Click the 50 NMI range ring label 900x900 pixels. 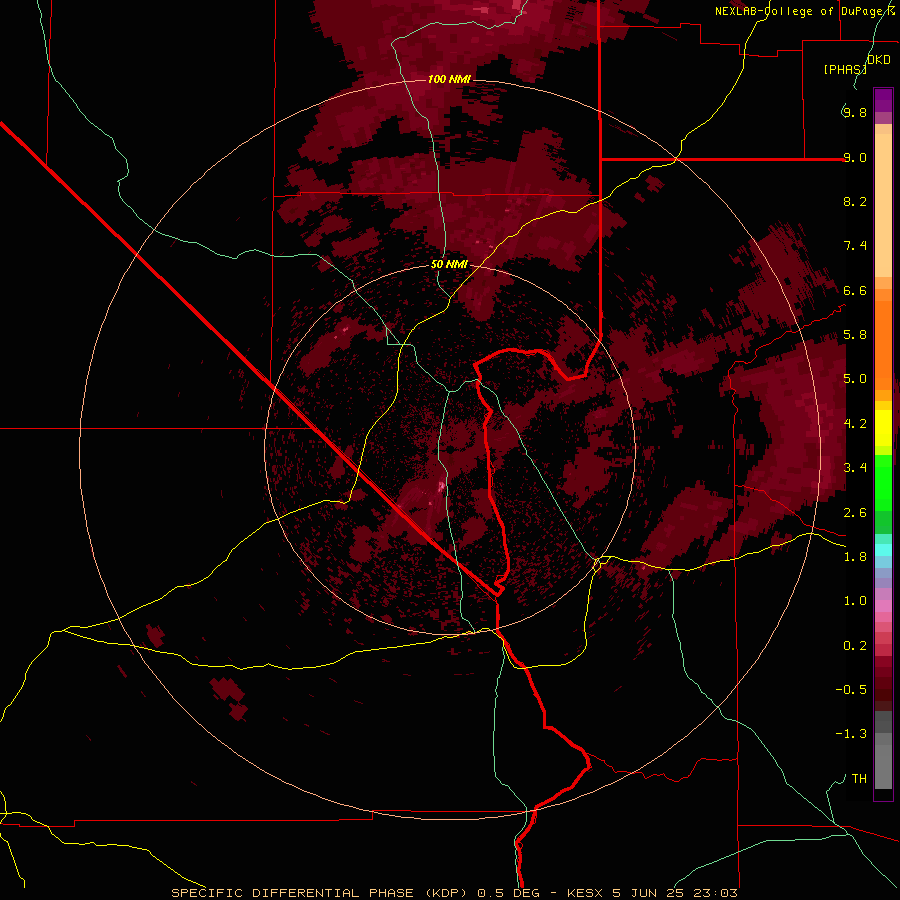click(449, 264)
